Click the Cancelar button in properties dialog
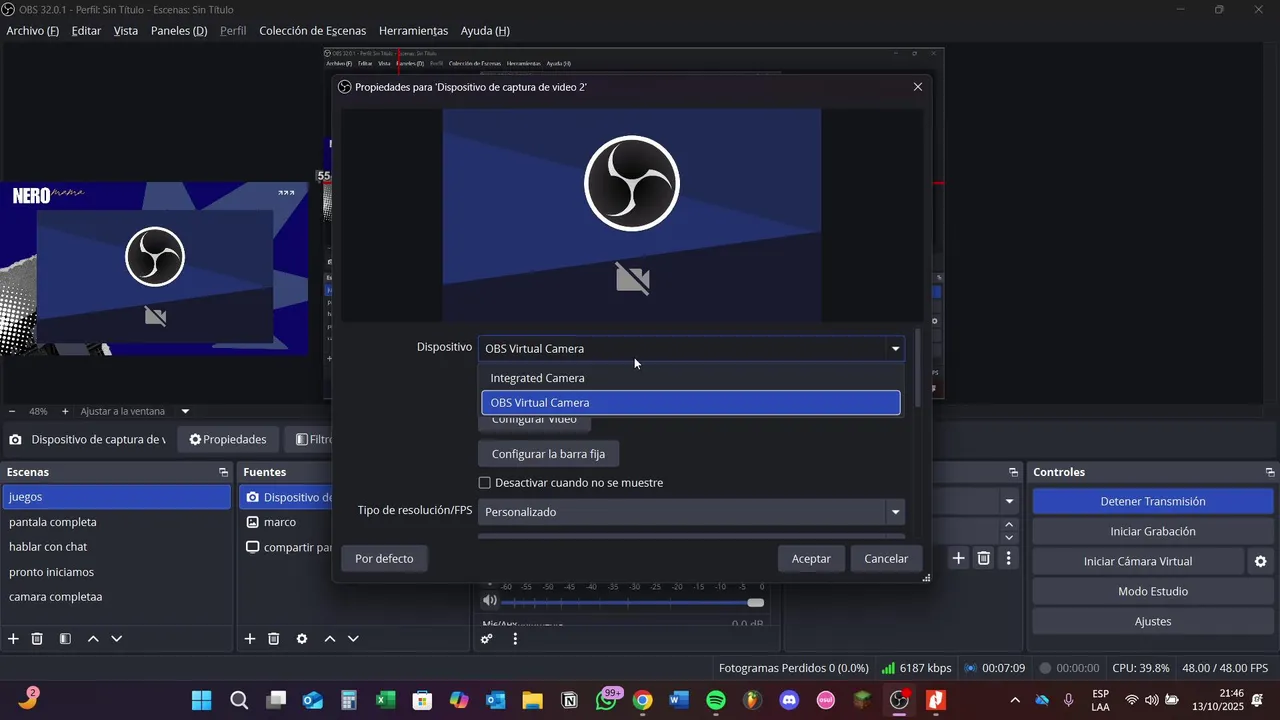Screen dimensions: 1280x720 (886, 559)
